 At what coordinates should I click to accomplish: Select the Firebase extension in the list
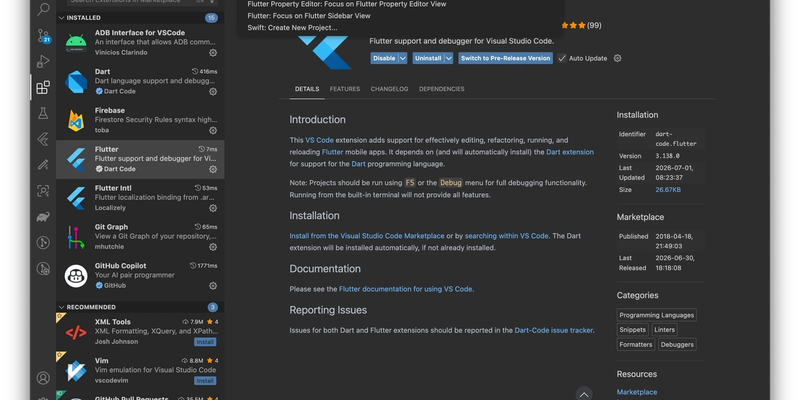point(140,120)
